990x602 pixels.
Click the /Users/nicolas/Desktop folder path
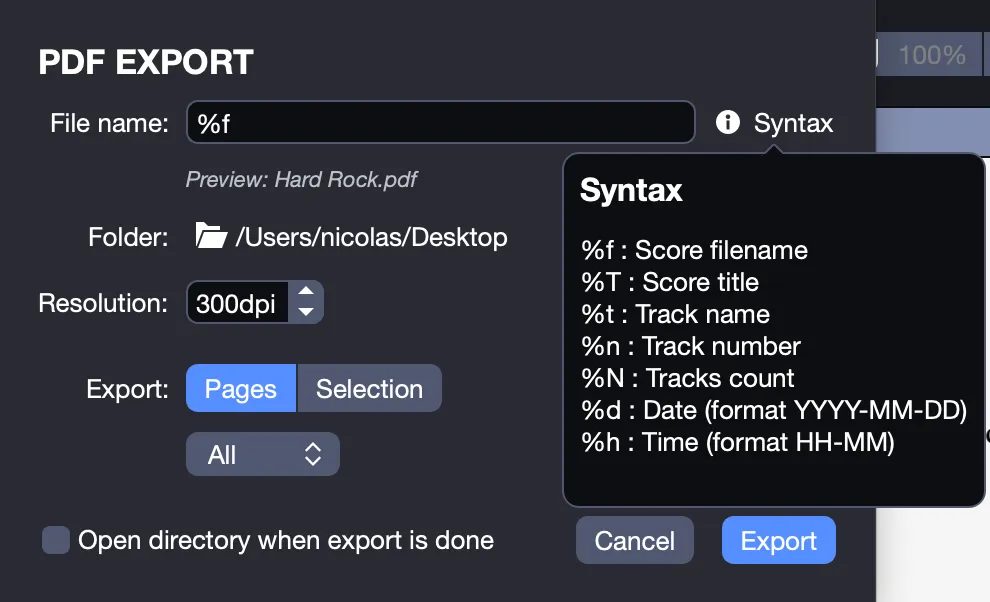[x=371, y=237]
